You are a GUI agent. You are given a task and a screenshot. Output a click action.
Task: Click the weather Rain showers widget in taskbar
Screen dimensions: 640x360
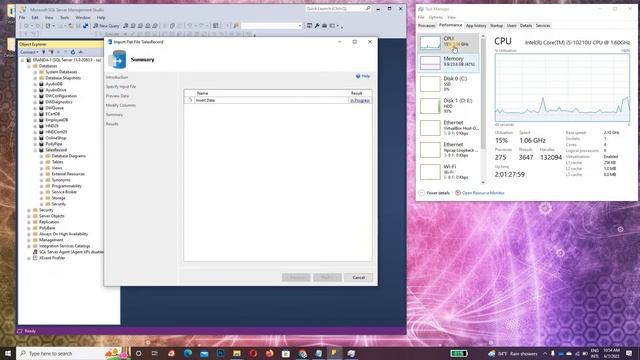(514, 353)
